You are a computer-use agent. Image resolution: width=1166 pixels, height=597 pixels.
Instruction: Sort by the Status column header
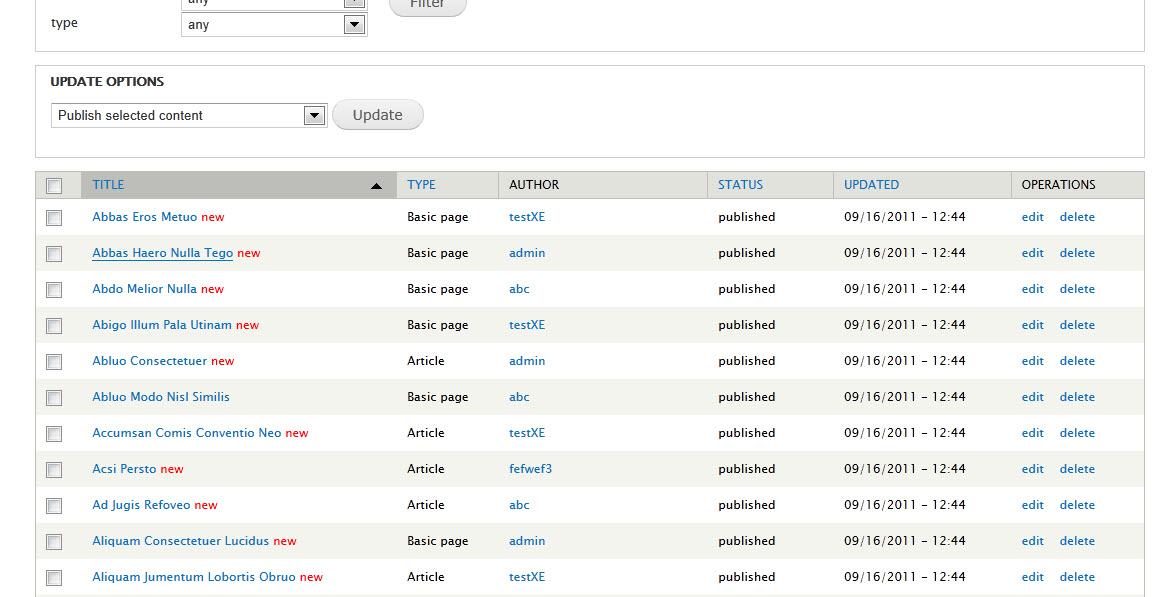pos(740,185)
